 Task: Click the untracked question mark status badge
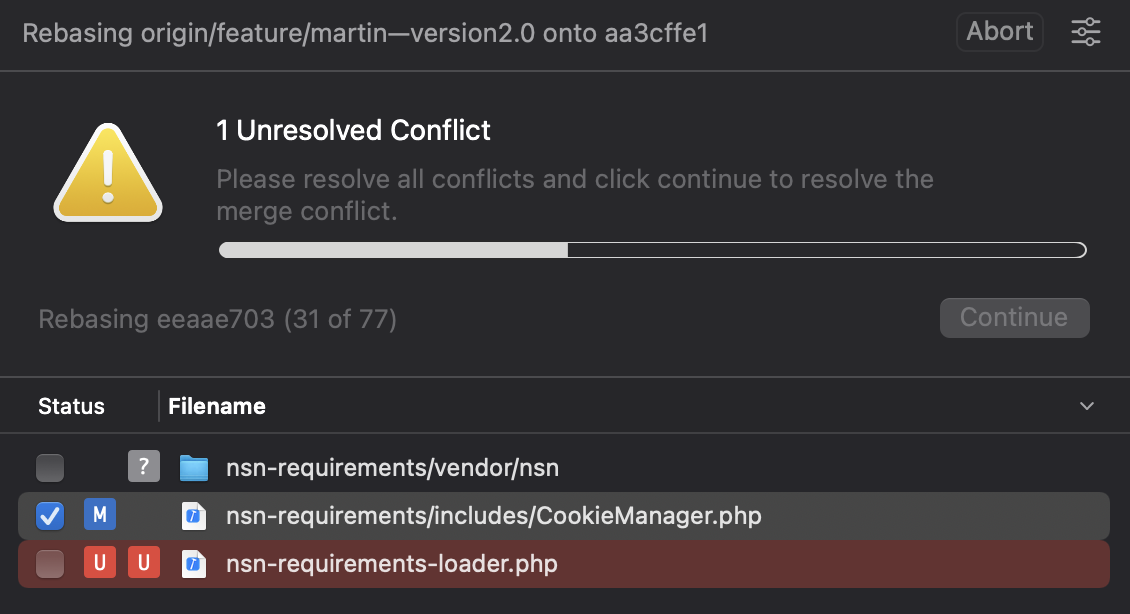[144, 467]
